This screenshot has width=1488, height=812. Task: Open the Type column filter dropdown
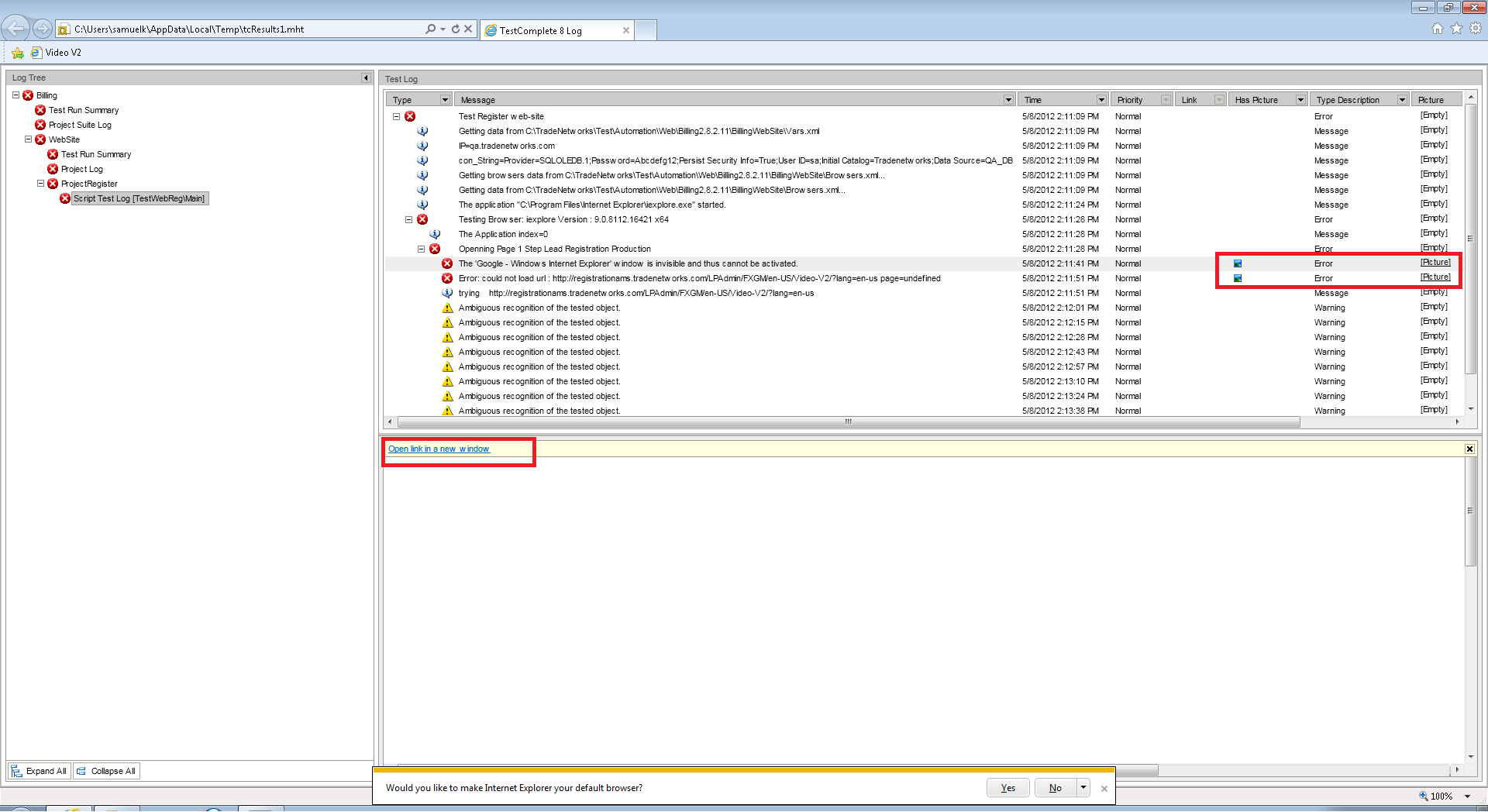tap(445, 100)
